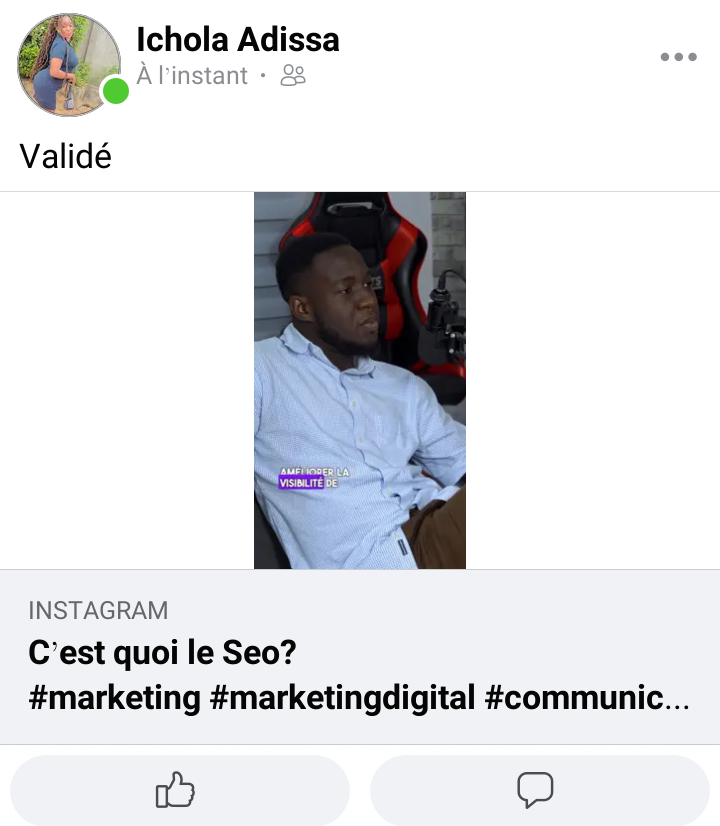The image size is (720, 826).
Task: Click the INSTAGRAM source label
Action: tap(98, 611)
